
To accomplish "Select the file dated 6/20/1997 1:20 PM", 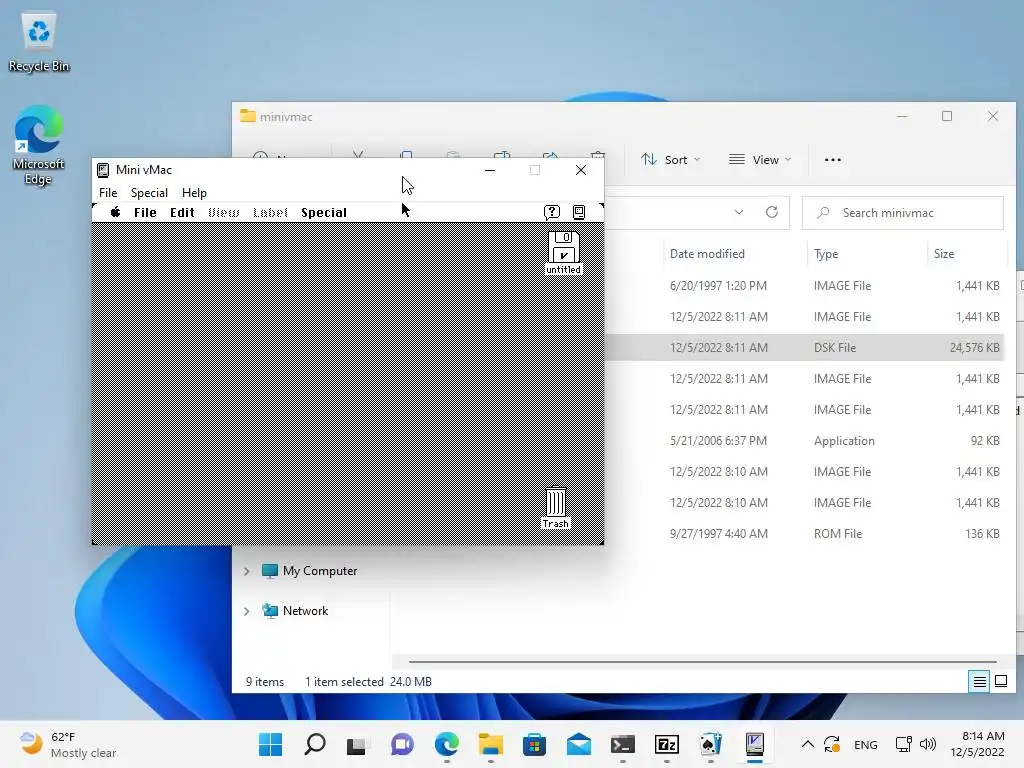I will [804, 285].
